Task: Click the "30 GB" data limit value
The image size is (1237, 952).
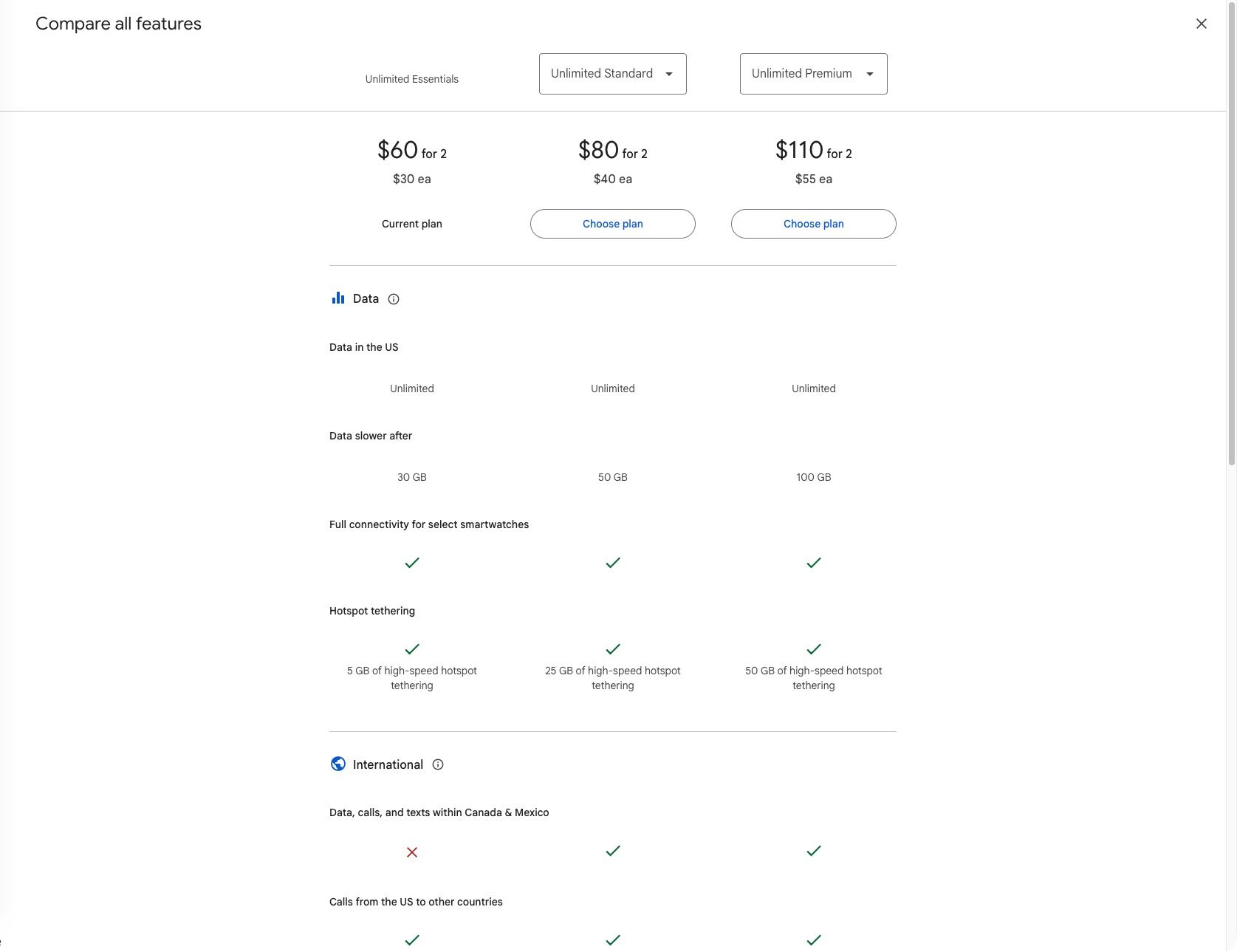Action: 412,477
